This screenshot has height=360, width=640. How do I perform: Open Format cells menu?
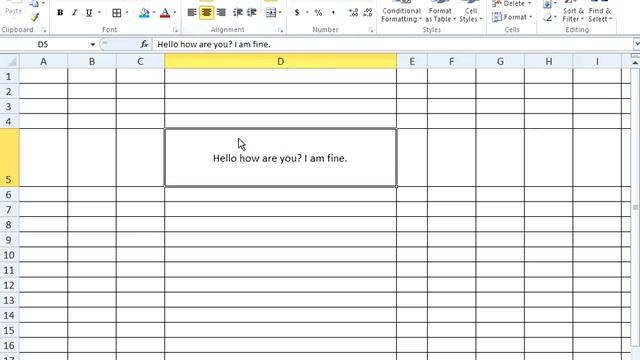tap(512, 17)
